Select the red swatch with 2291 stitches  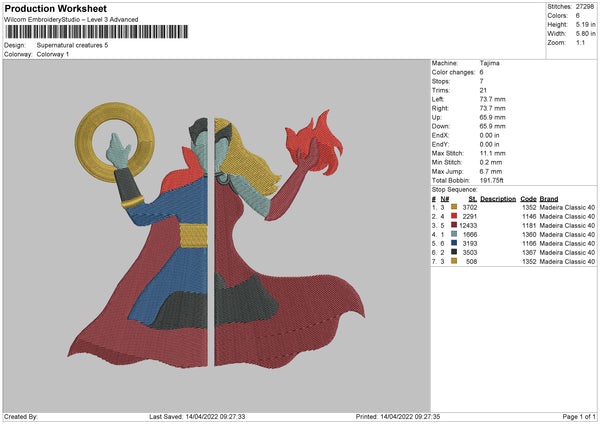tap(455, 216)
